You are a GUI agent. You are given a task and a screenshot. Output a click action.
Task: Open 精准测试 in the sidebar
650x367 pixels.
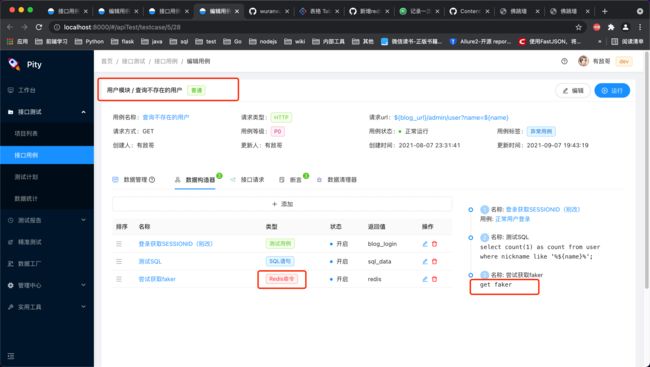(47, 242)
